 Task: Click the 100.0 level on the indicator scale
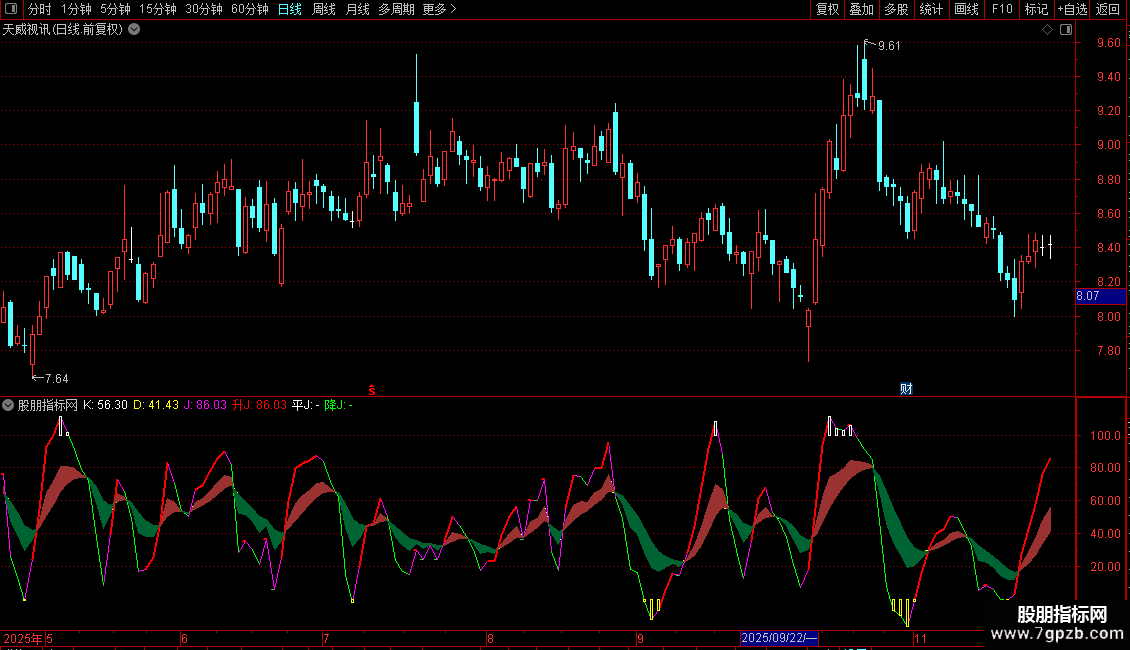[x=1105, y=435]
